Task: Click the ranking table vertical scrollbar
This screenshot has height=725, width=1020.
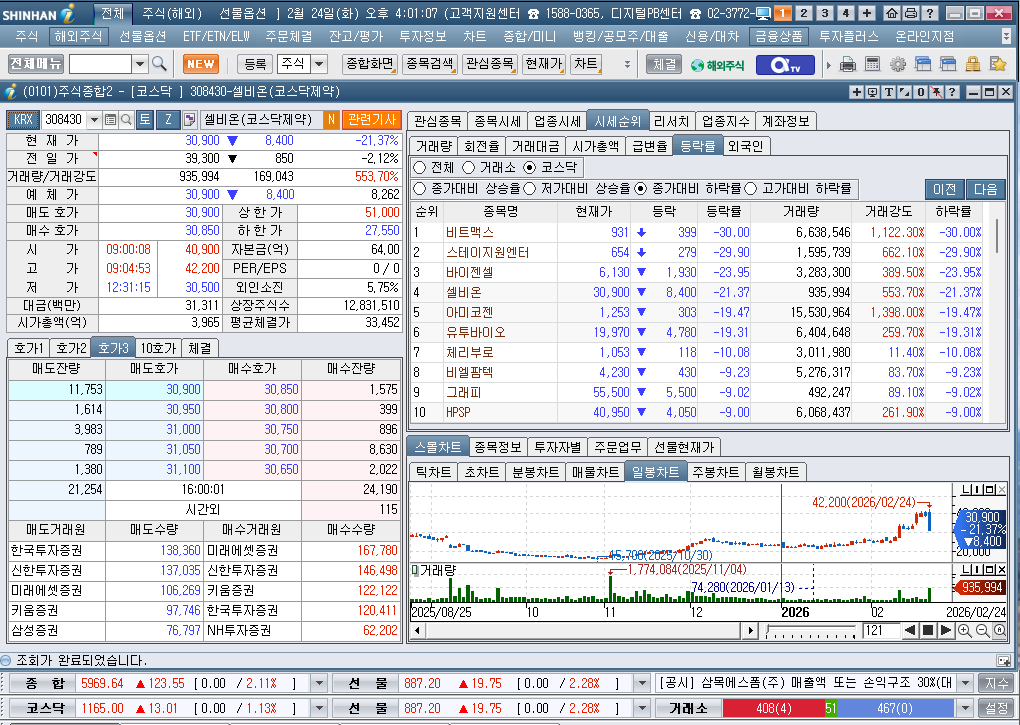Action: pos(998,235)
